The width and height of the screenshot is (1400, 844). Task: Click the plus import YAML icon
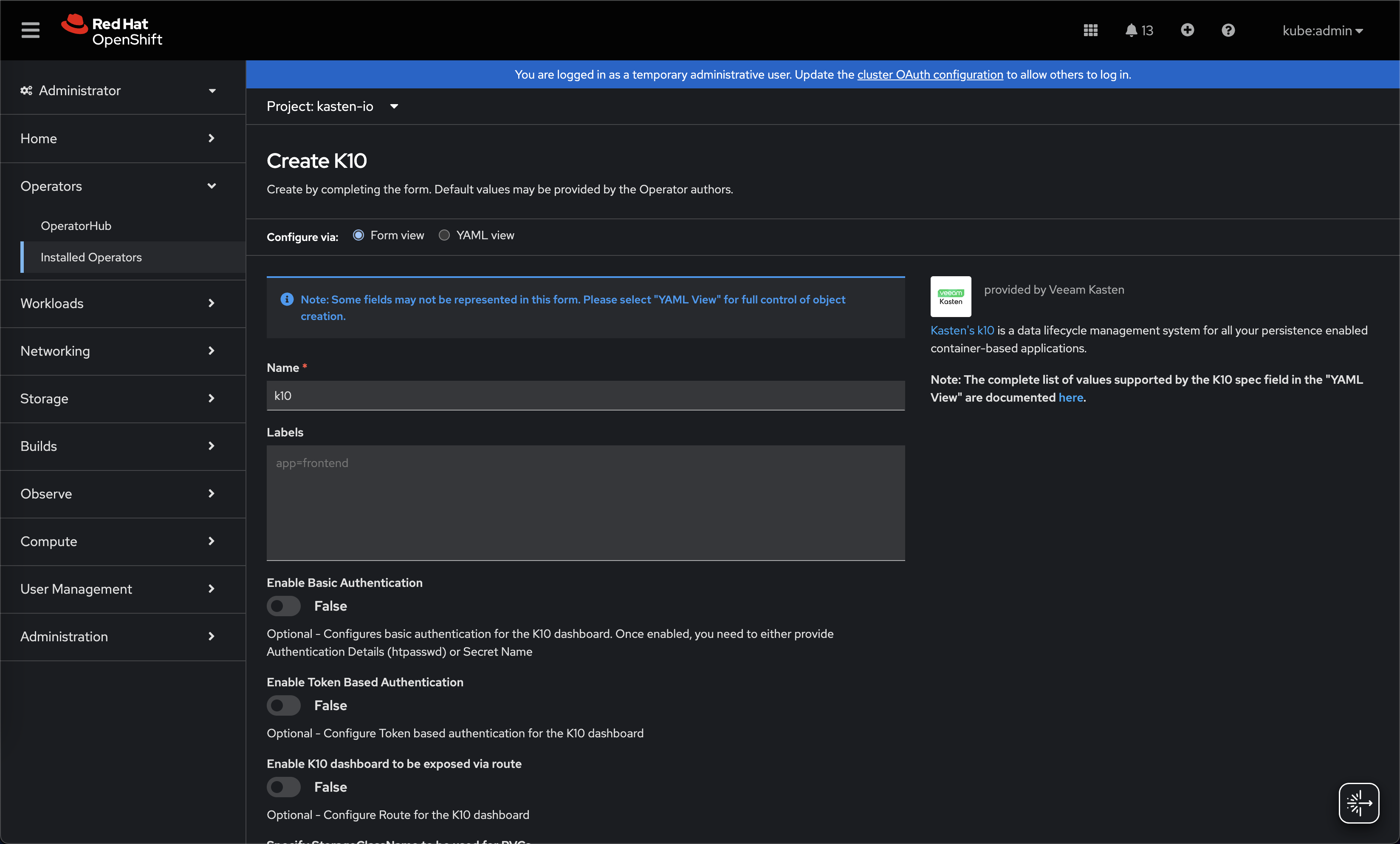[x=1187, y=30]
